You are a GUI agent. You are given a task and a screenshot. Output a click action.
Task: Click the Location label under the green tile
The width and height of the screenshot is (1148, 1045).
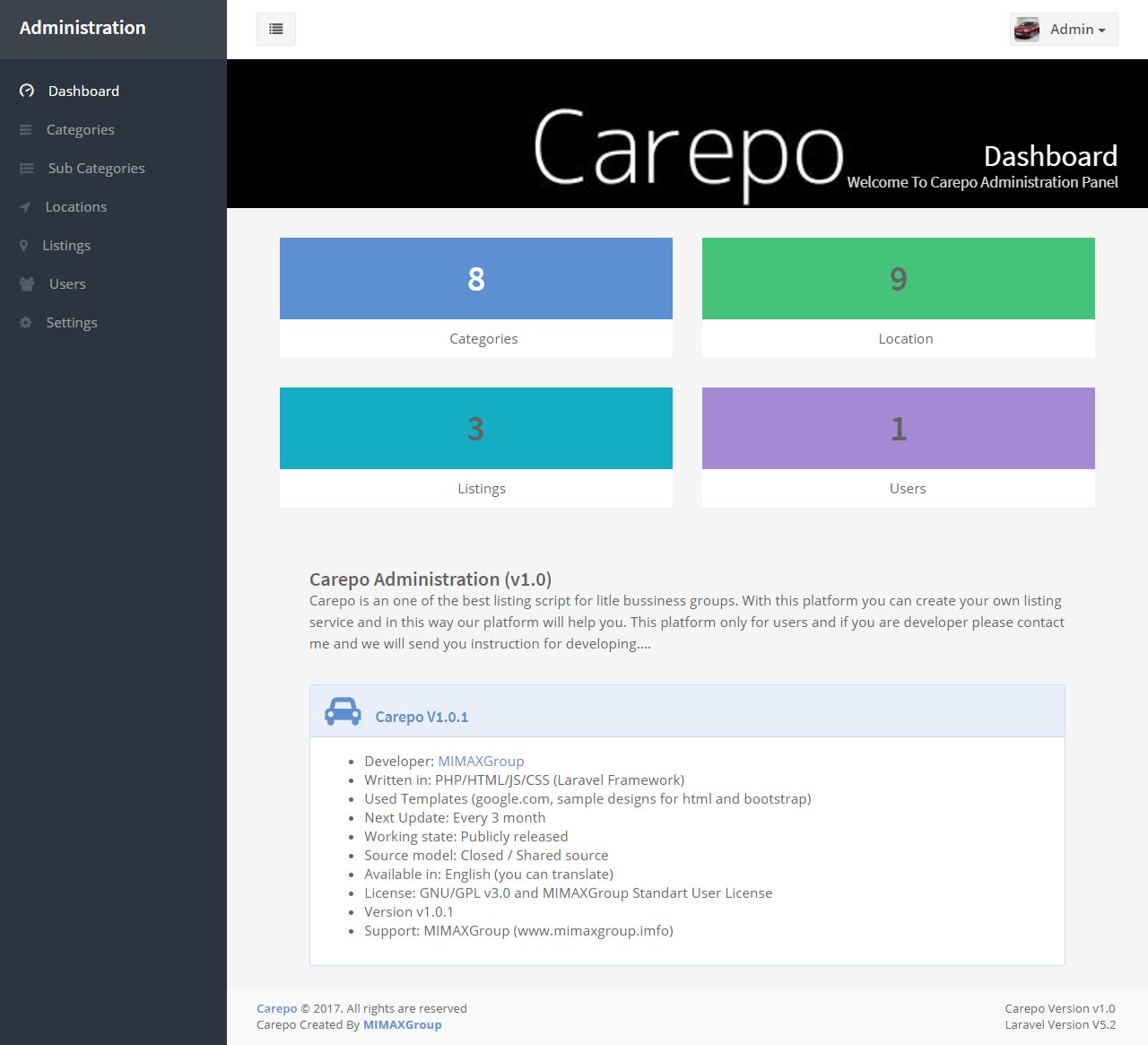pyautogui.click(x=906, y=338)
